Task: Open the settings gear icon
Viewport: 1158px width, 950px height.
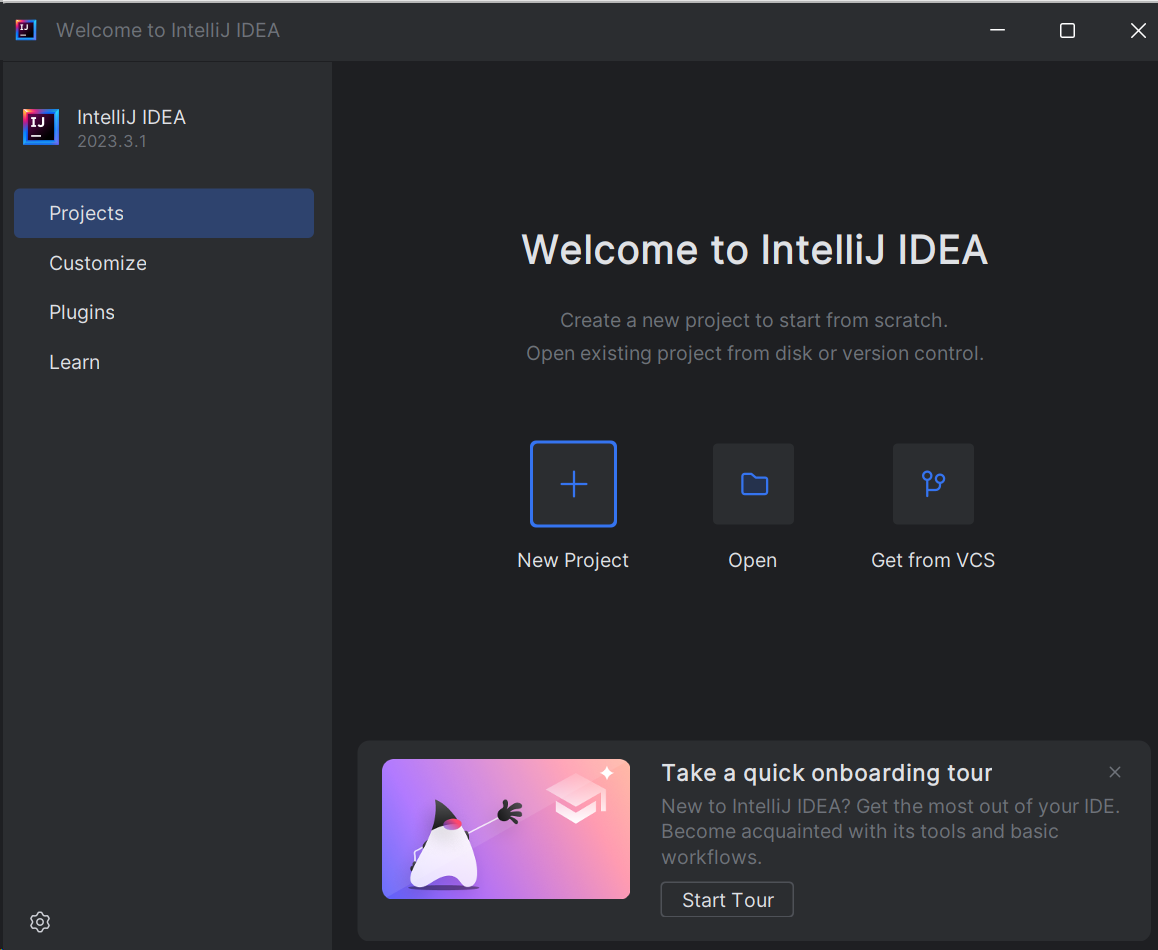Action: pyautogui.click(x=40, y=921)
